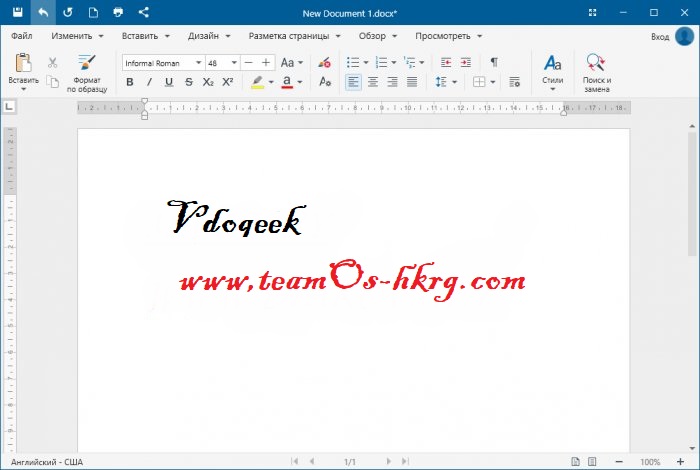Toggle Bold formatting
Screen dimensions: 700x470
130,82
